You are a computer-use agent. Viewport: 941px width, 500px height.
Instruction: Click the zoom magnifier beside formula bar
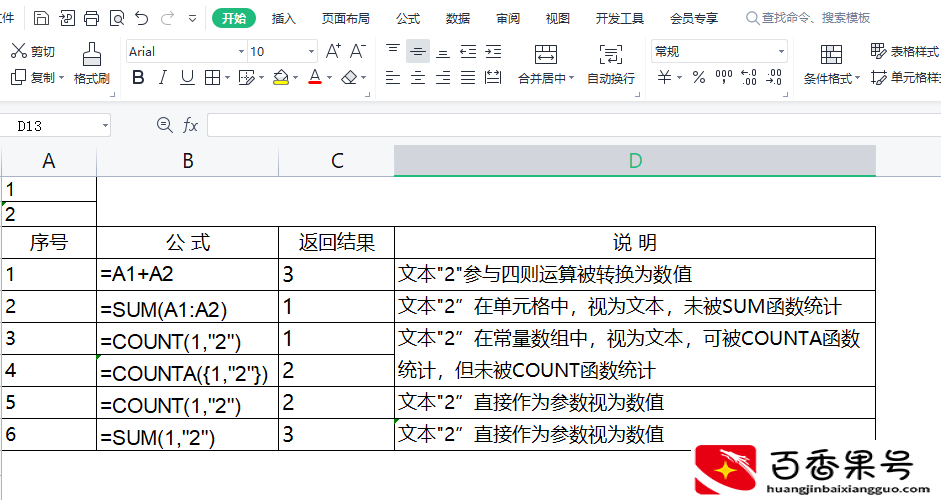pyautogui.click(x=164, y=125)
